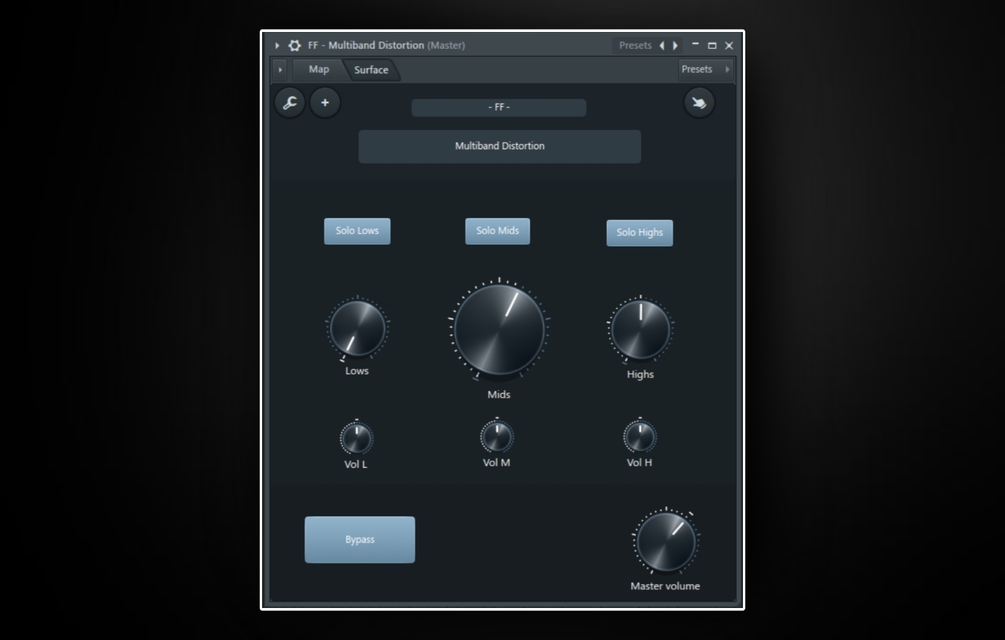Click the pointing hand icon button
Image resolution: width=1005 pixels, height=640 pixels.
(x=699, y=103)
